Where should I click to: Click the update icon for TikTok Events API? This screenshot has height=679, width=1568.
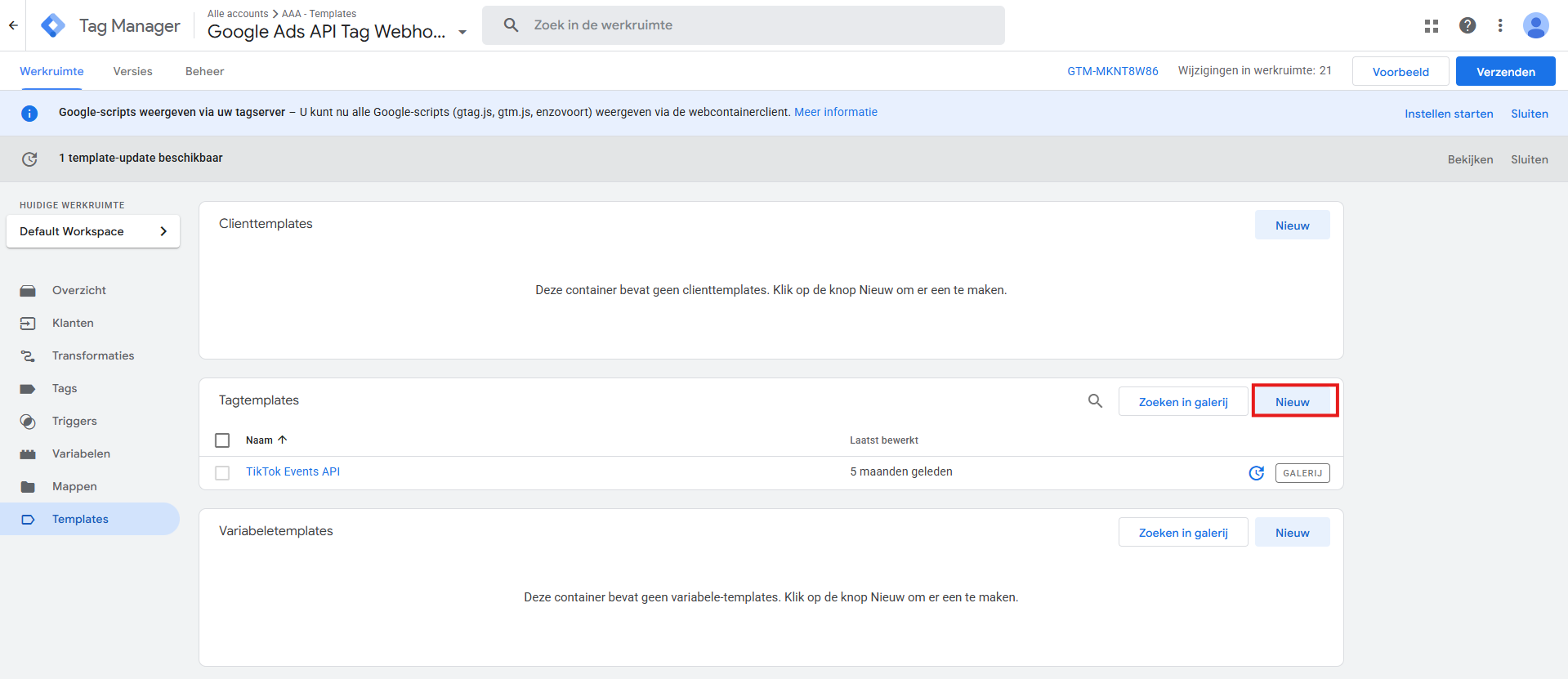pos(1256,473)
